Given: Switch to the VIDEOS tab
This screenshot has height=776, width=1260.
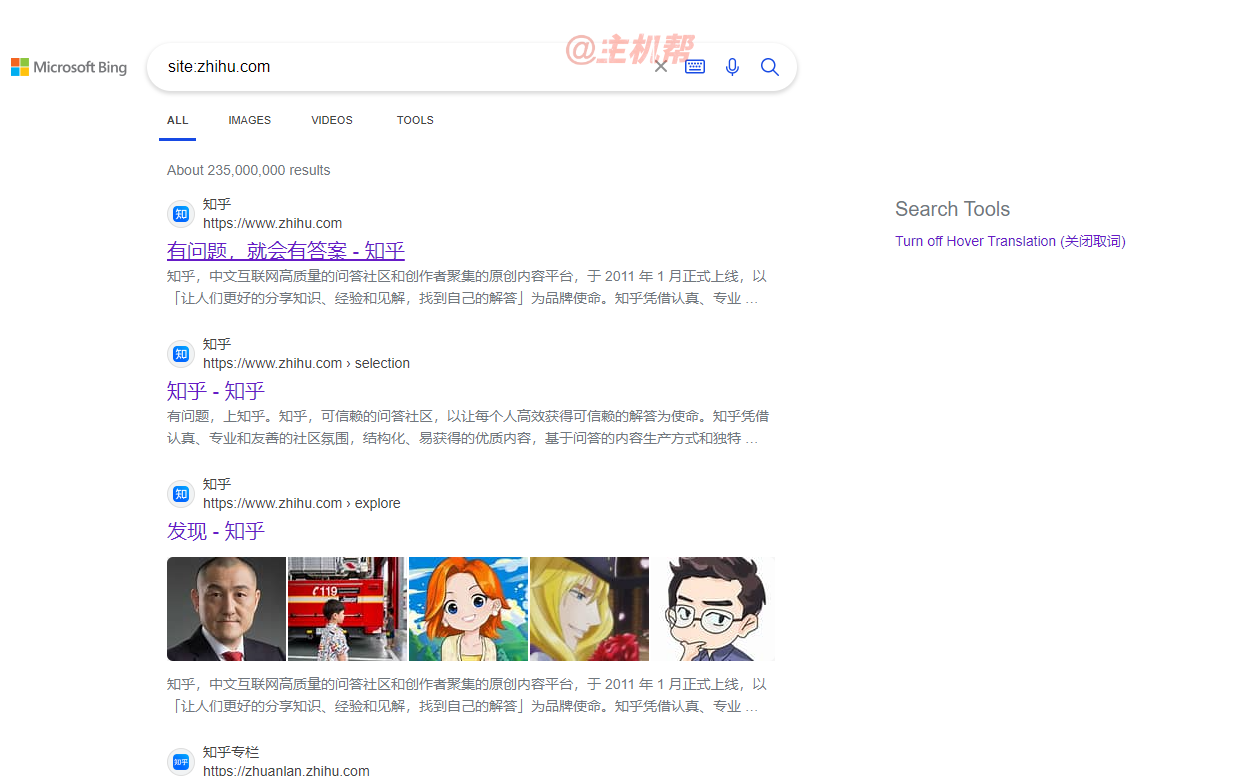Looking at the screenshot, I should click(332, 120).
